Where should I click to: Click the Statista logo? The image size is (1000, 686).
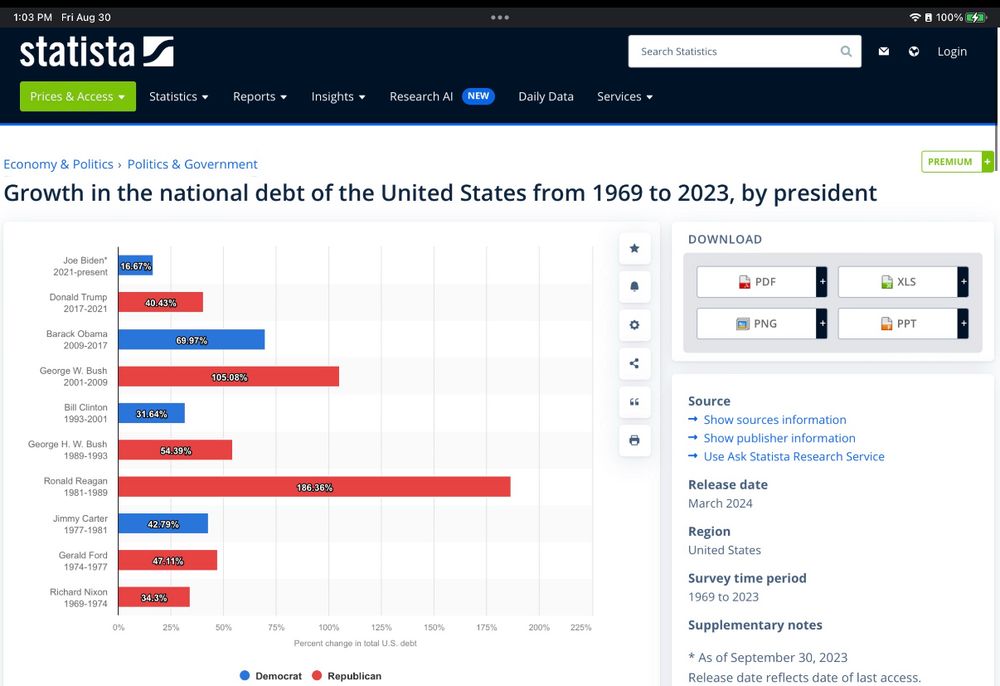[96, 52]
